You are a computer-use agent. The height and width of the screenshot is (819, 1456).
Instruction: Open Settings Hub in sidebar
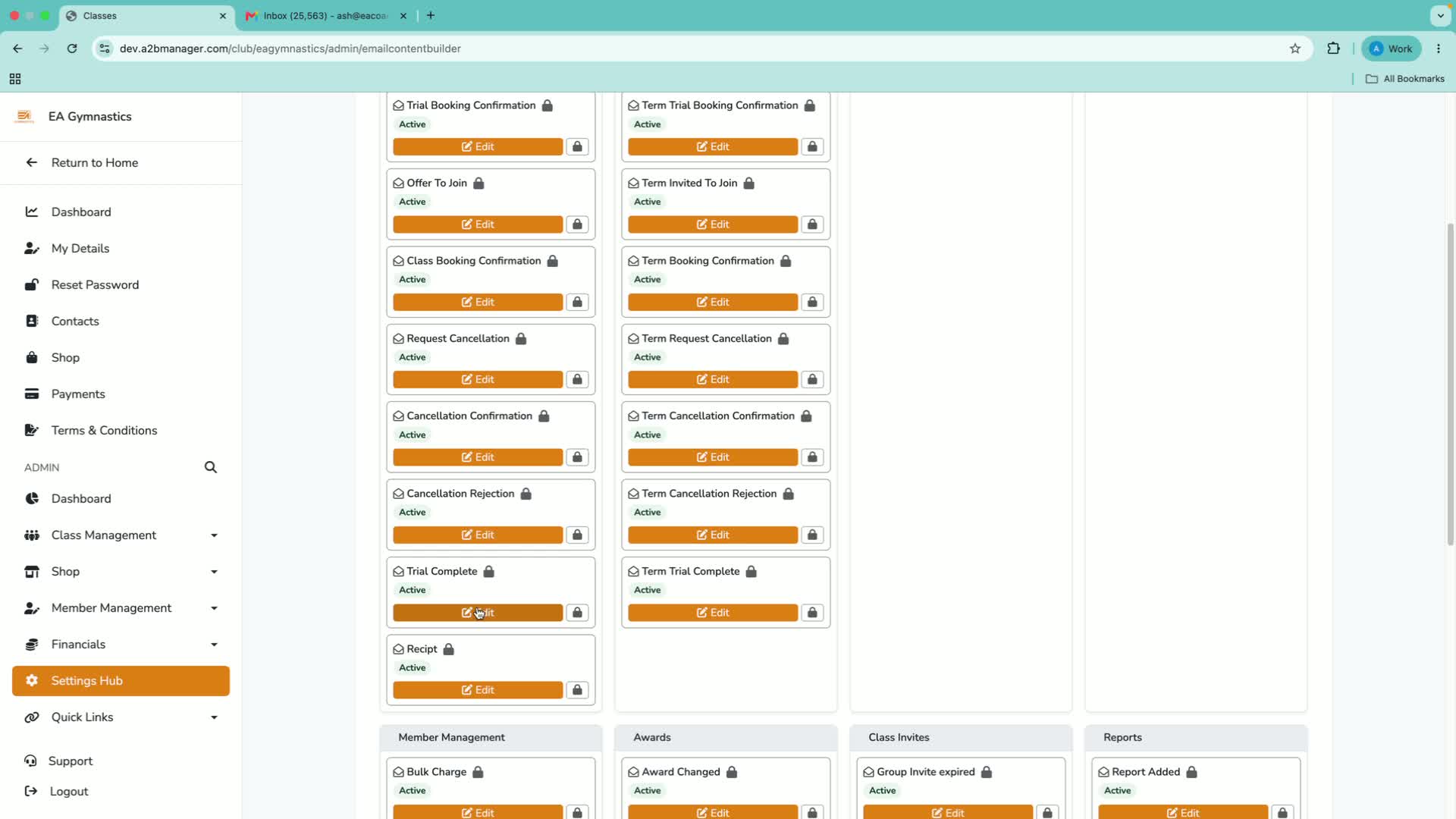point(121,681)
